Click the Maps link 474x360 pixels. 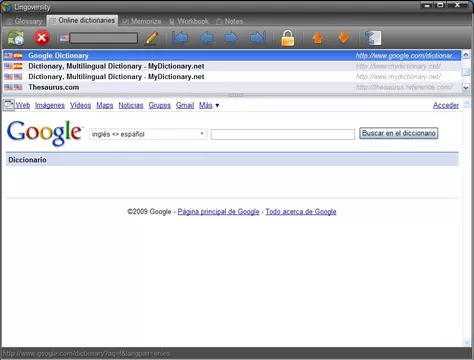(105, 105)
